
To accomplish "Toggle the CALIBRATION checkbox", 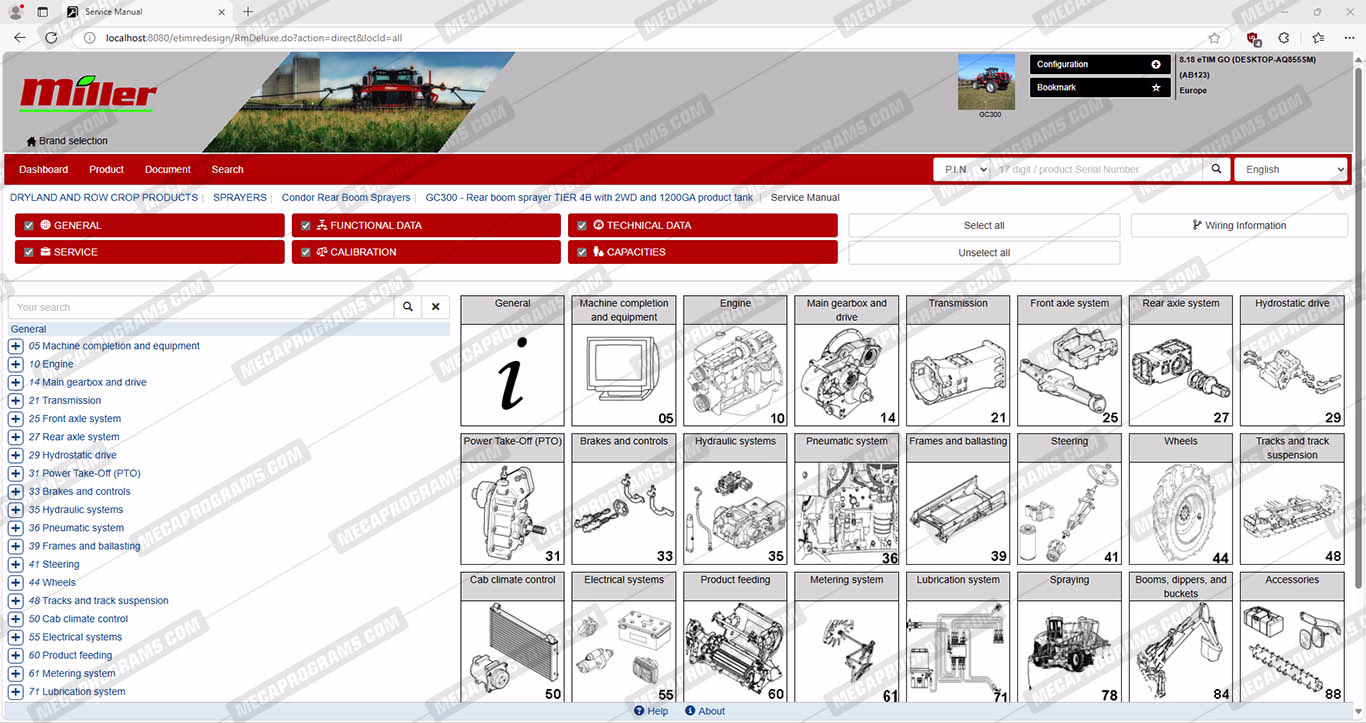I will (306, 252).
